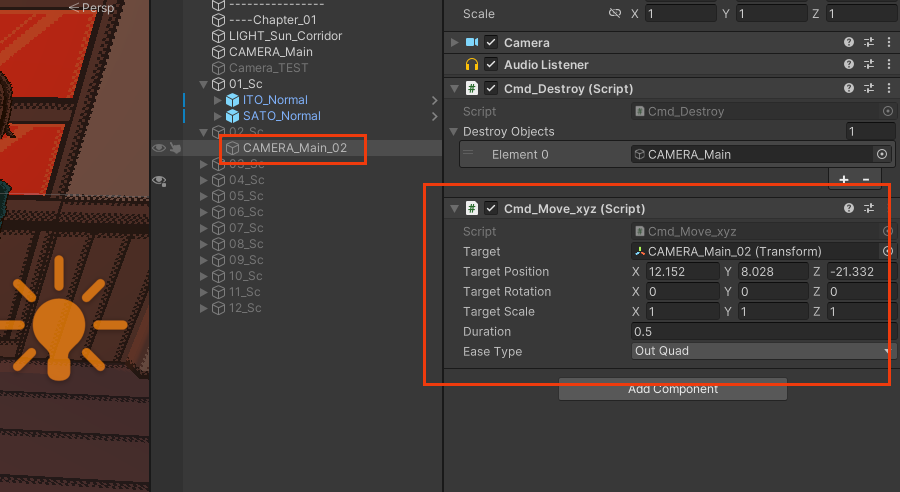900x492 pixels.
Task: Toggle the constrained proportions link beside Scale
Action: tap(616, 14)
